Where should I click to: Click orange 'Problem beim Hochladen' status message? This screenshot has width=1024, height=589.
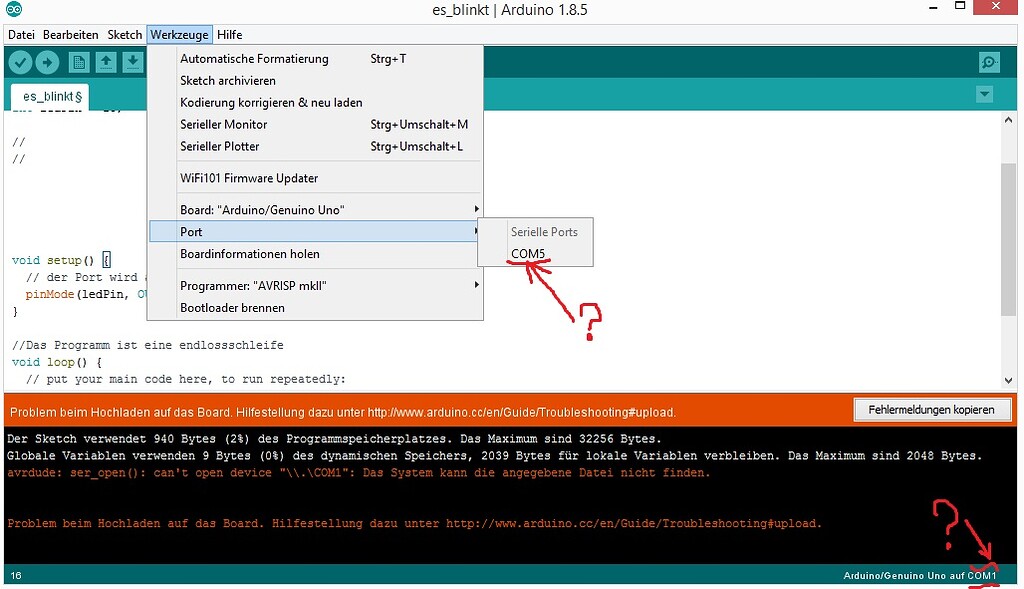pyautogui.click(x=343, y=413)
